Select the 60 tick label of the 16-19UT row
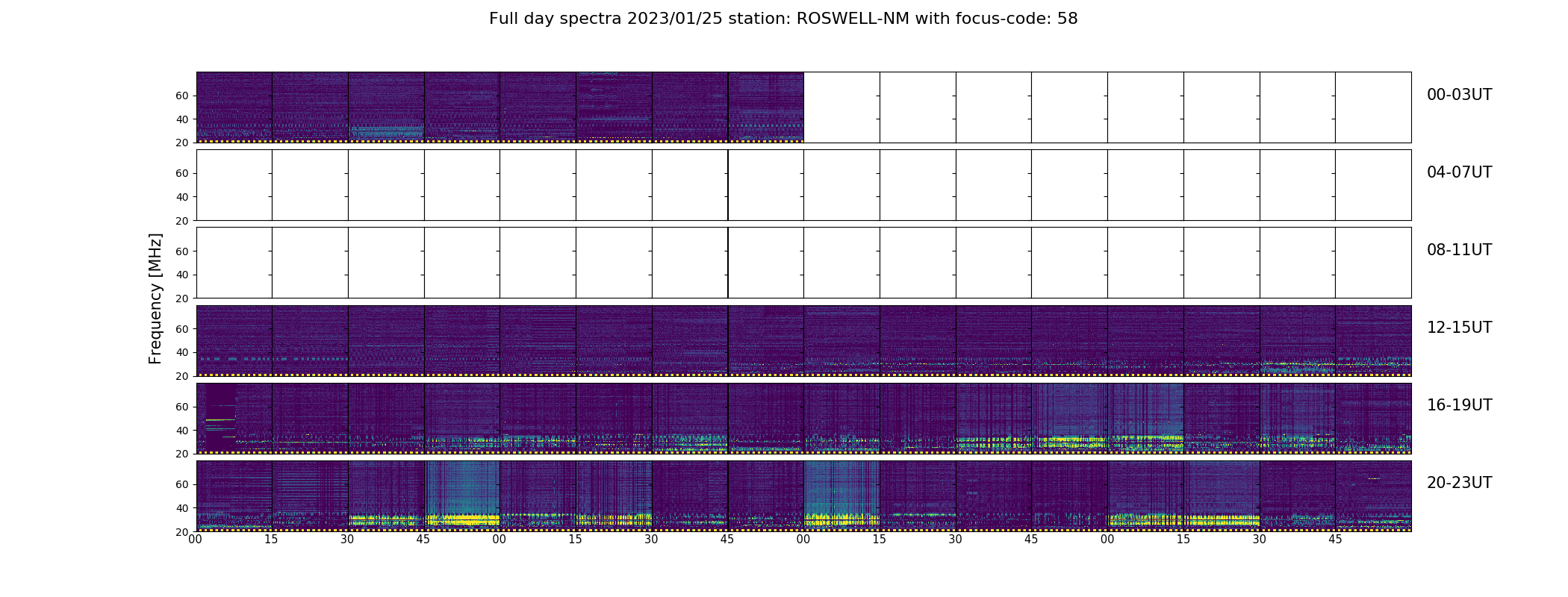The image size is (1568, 597). tap(182, 407)
